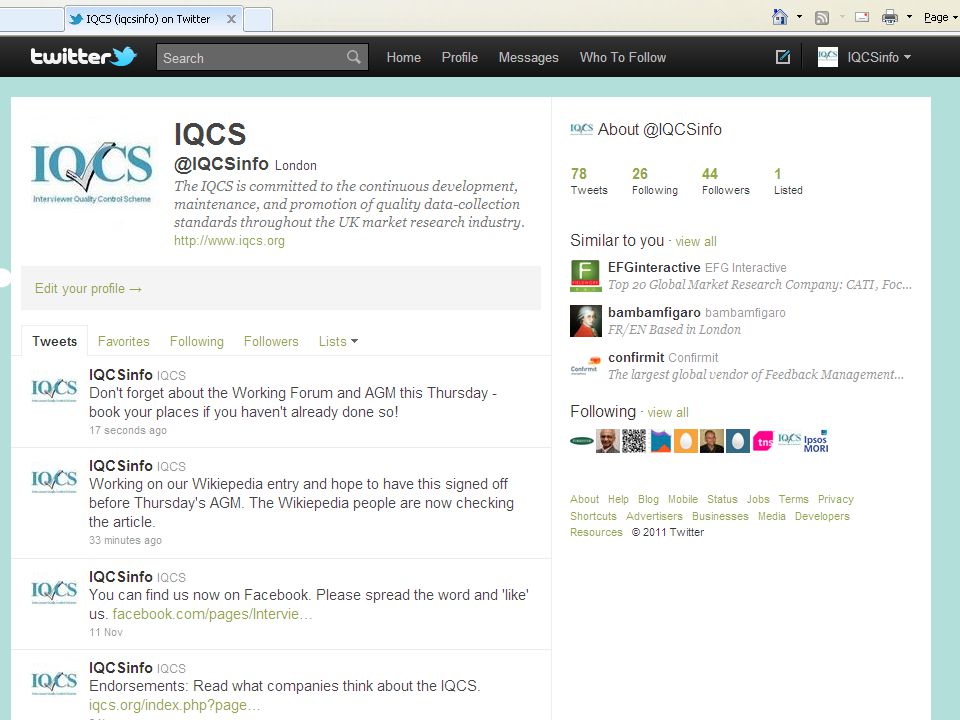Open bambamfigaro's portrait avatar
This screenshot has height=720, width=960.
click(x=585, y=321)
